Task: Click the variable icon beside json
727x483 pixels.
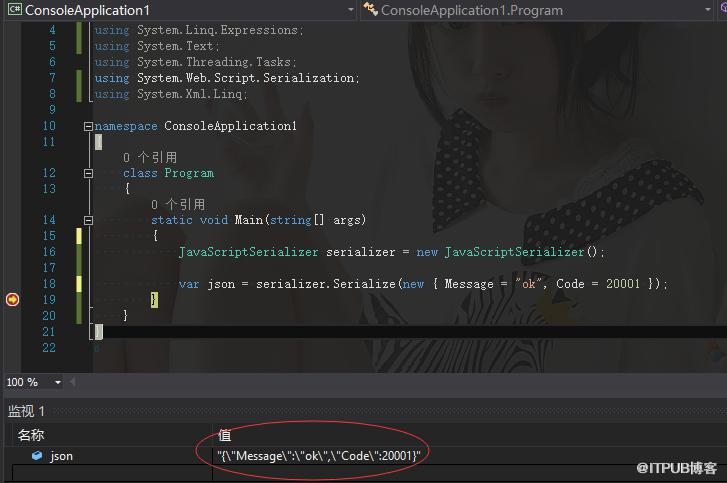Action: coord(37,456)
